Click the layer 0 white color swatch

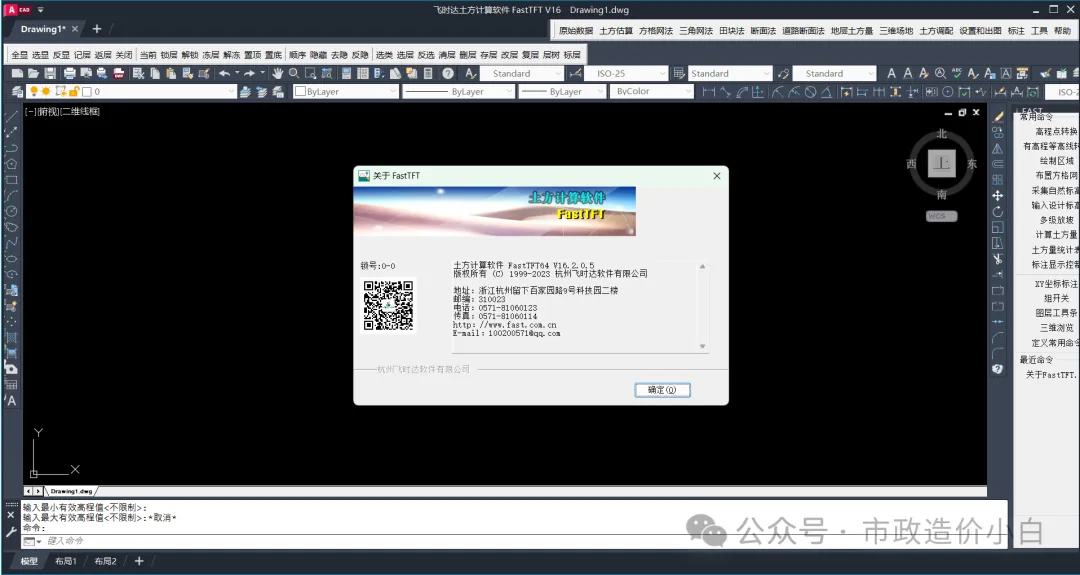[x=87, y=92]
